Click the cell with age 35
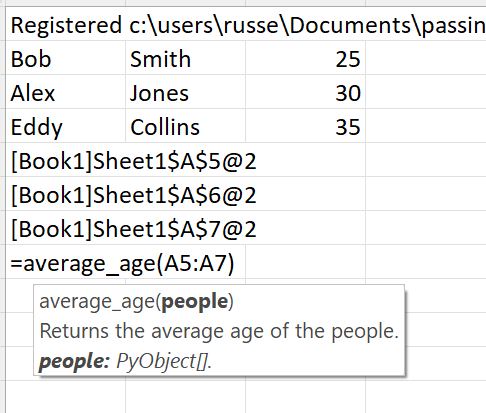This screenshot has height=413, width=486. [305, 126]
